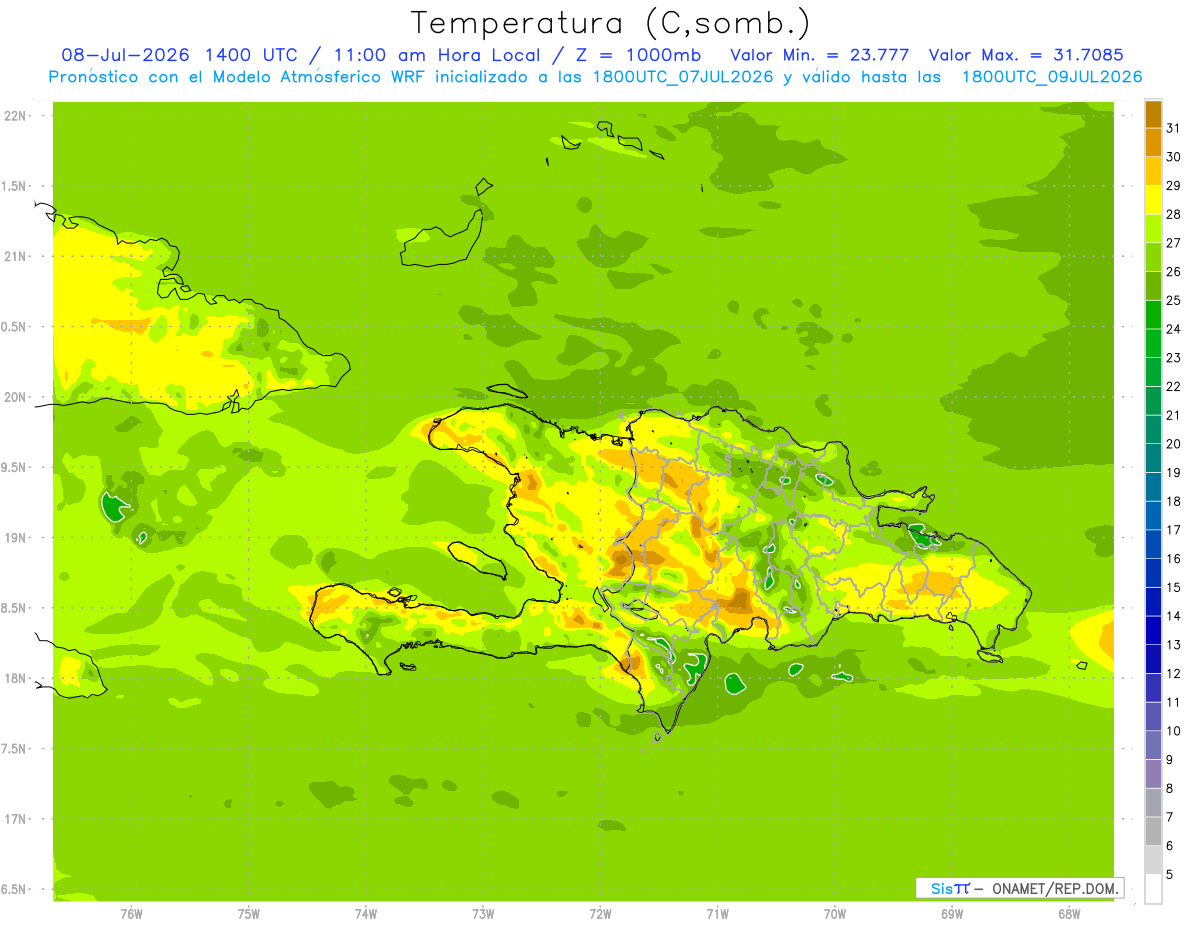Click the blue legend swatch between 16 and 17
The height and width of the screenshot is (927, 1200).
coord(1153,544)
